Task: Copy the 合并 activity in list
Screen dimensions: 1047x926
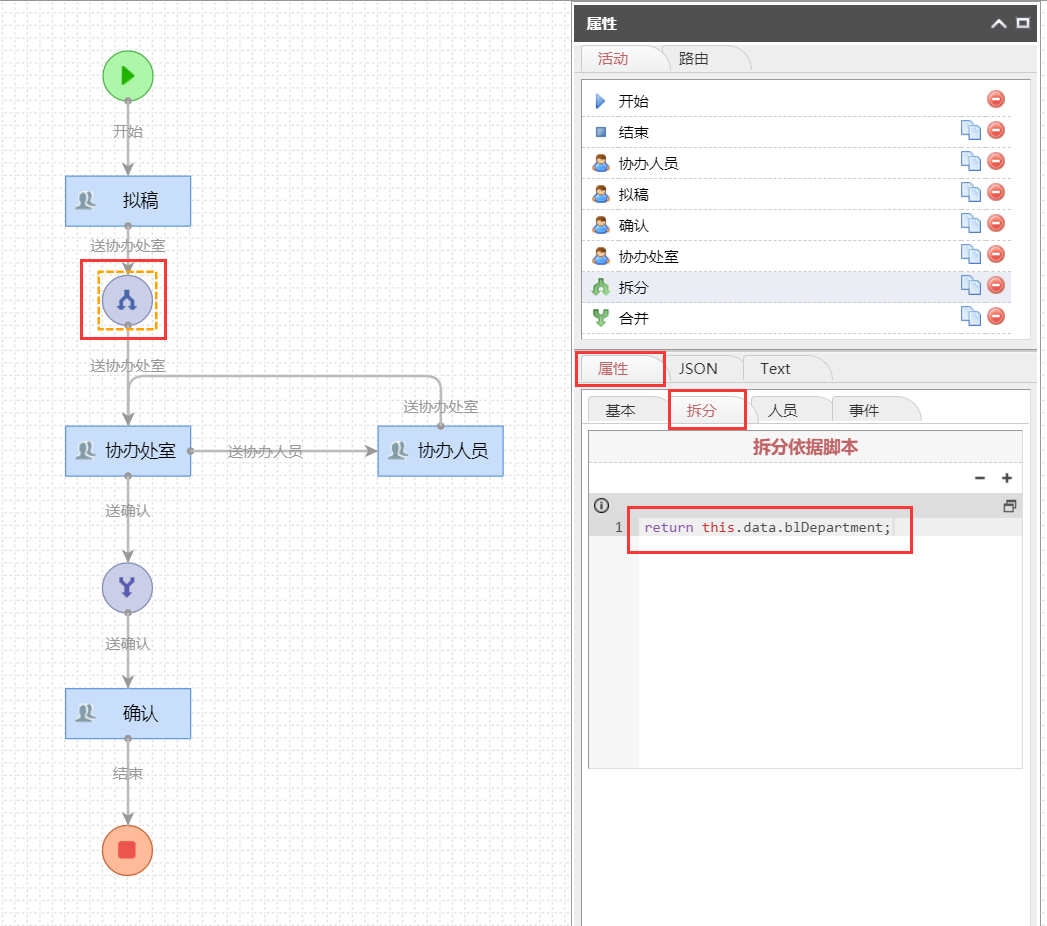Action: (970, 316)
